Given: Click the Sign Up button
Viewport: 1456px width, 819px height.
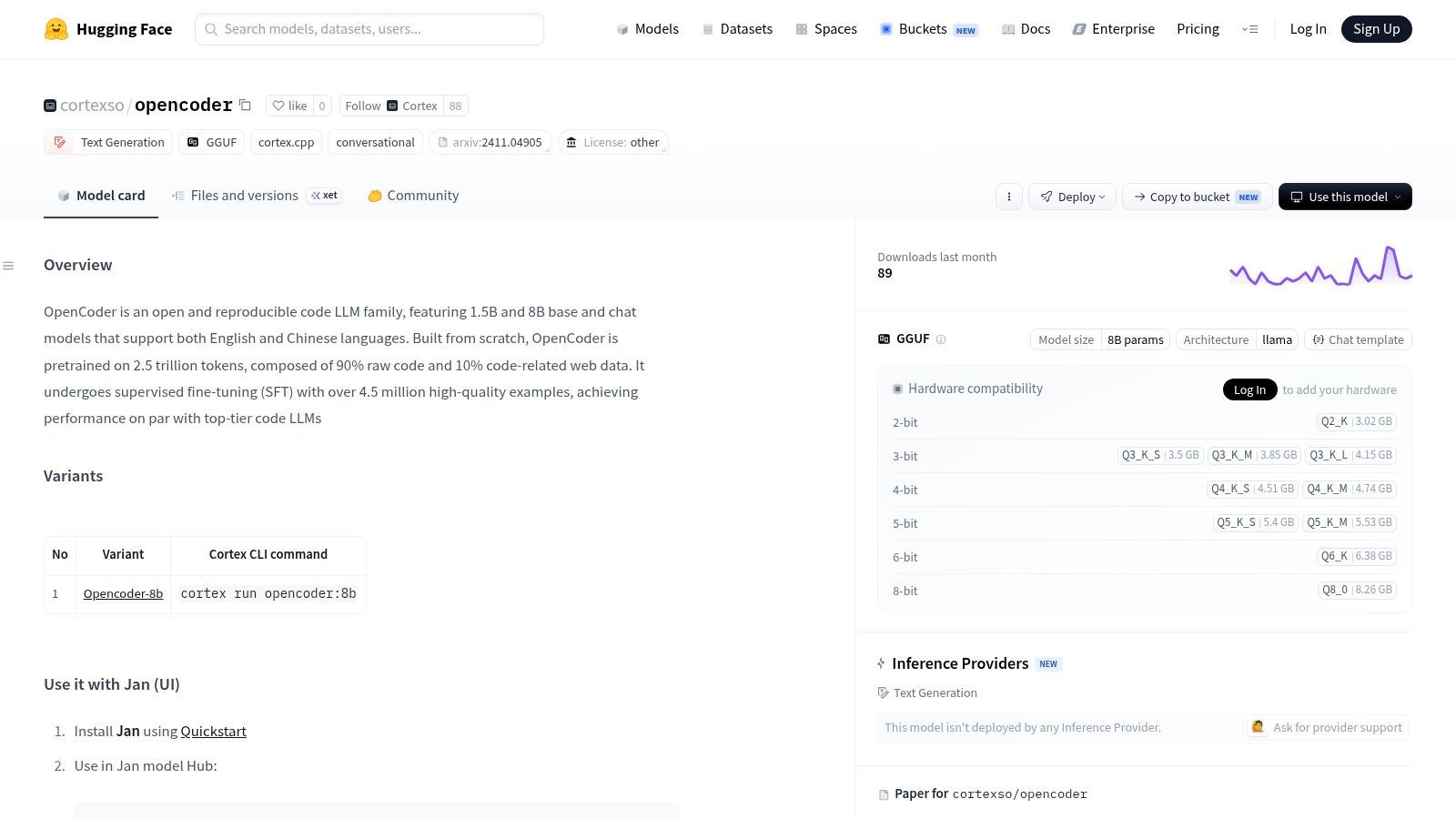Looking at the screenshot, I should 1376,29.
